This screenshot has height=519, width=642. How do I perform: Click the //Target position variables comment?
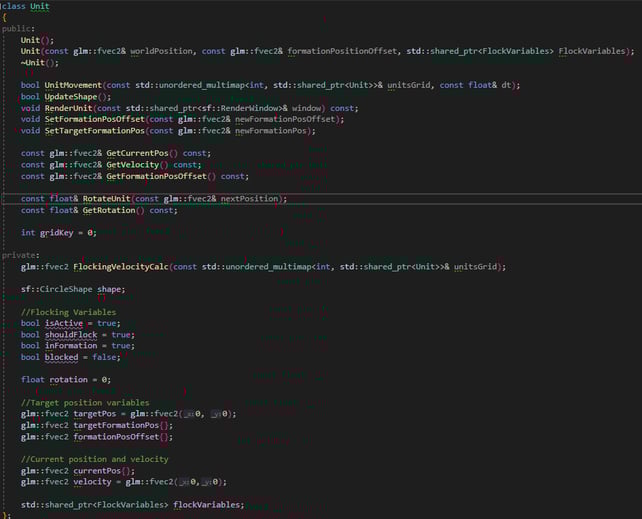pyautogui.click(x=85, y=403)
